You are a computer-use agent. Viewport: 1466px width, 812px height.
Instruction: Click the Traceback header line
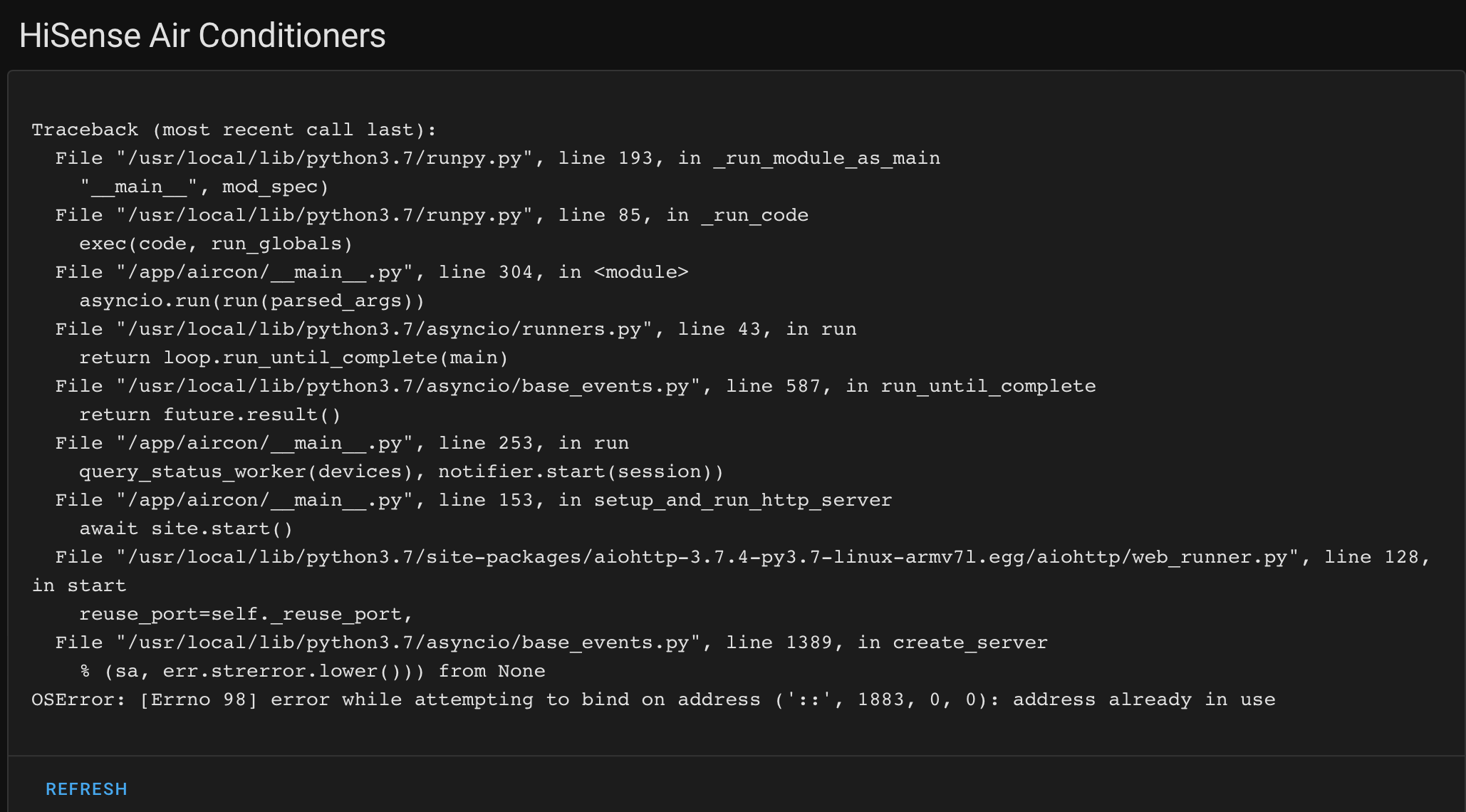click(x=233, y=130)
